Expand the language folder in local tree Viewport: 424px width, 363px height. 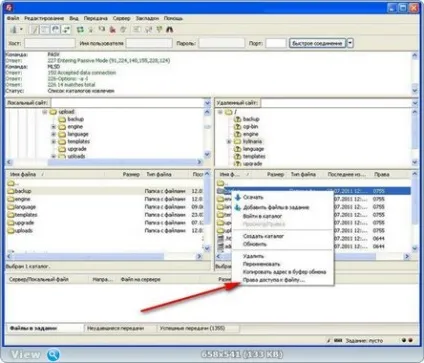tap(53, 134)
